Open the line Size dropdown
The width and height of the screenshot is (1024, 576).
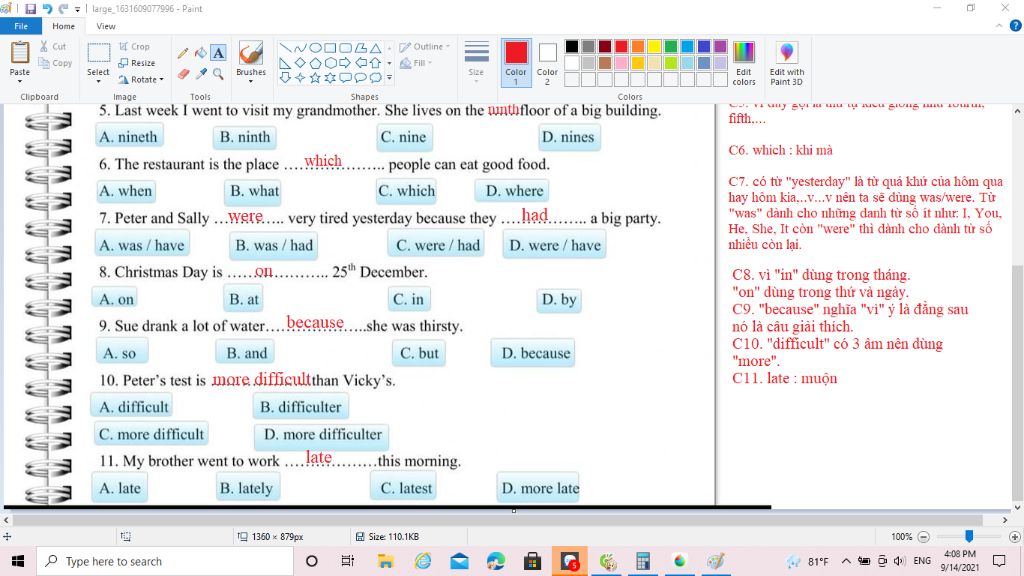[x=476, y=62]
